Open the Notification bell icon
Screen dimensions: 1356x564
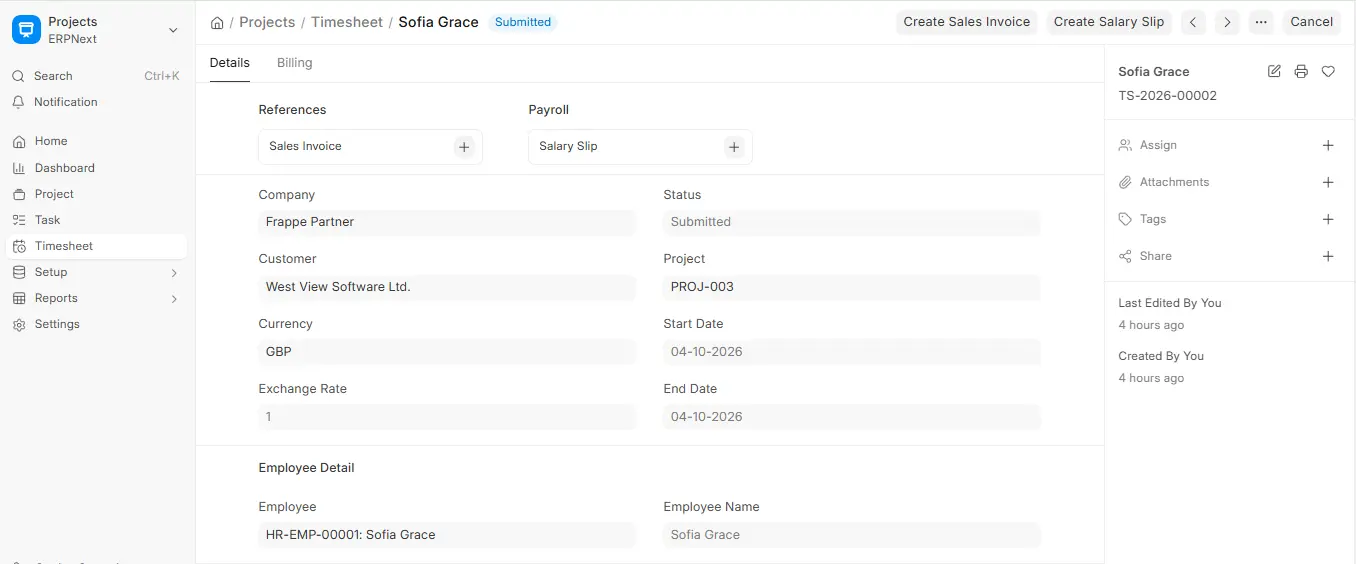(x=18, y=102)
